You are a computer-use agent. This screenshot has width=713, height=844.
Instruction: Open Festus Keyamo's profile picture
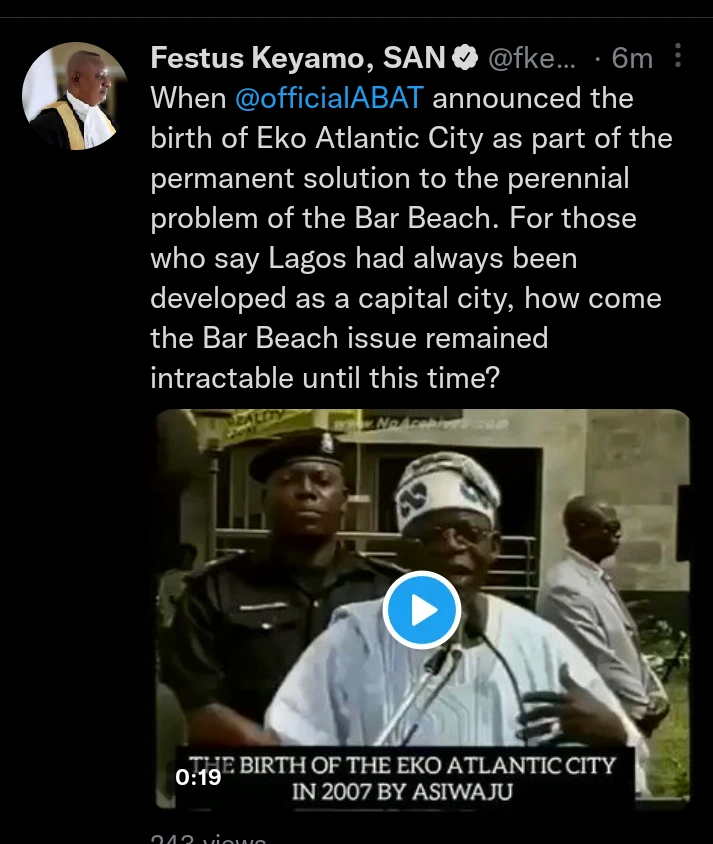76,96
